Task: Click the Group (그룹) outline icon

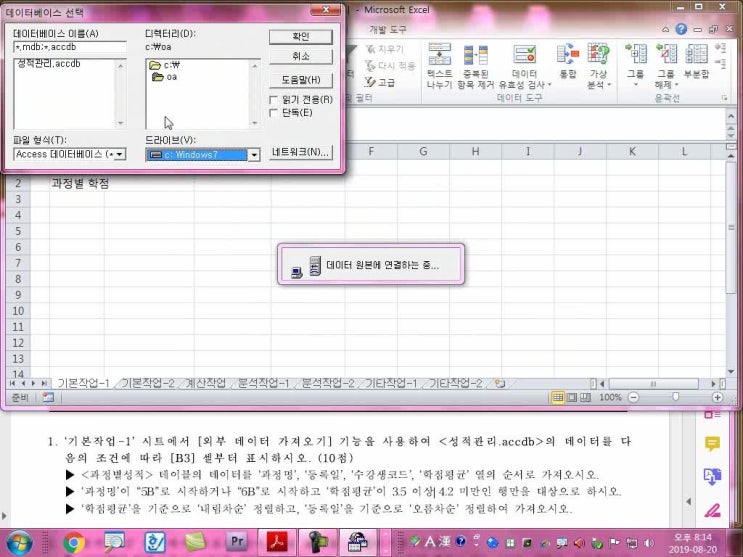Action: 635,54
